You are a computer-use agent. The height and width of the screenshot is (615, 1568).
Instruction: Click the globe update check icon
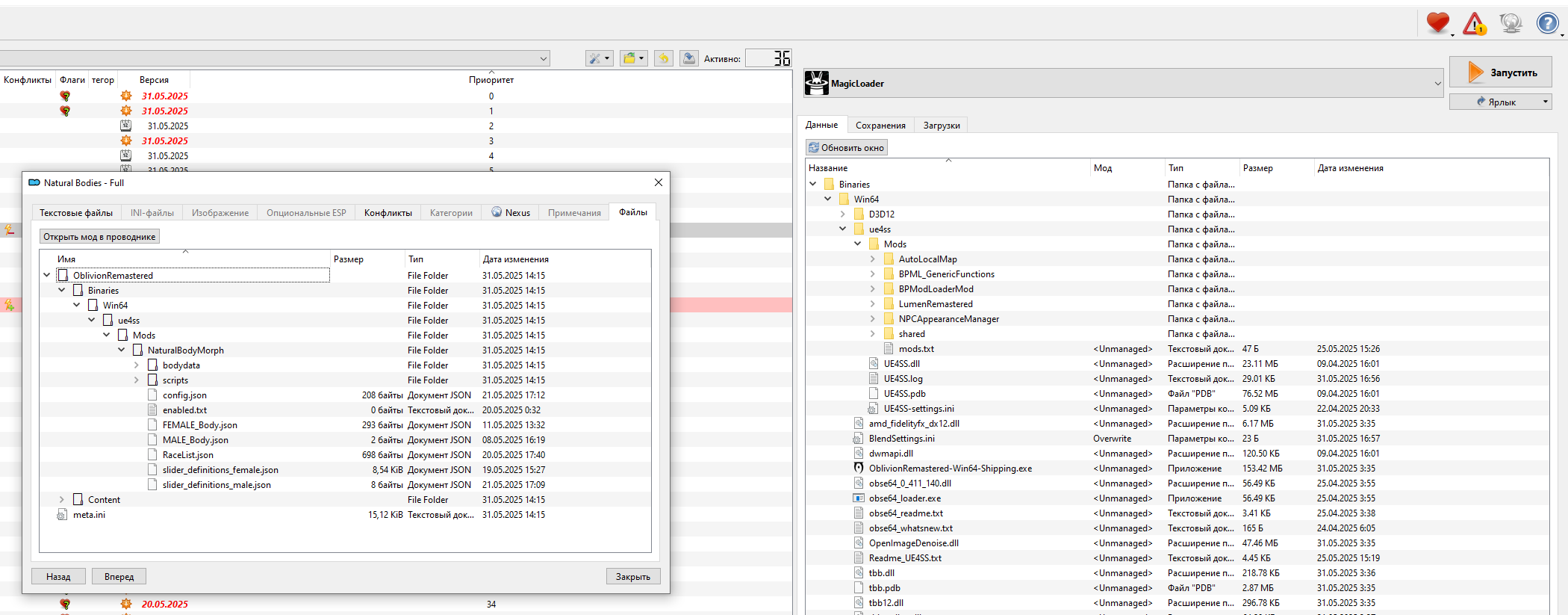pos(1511,23)
